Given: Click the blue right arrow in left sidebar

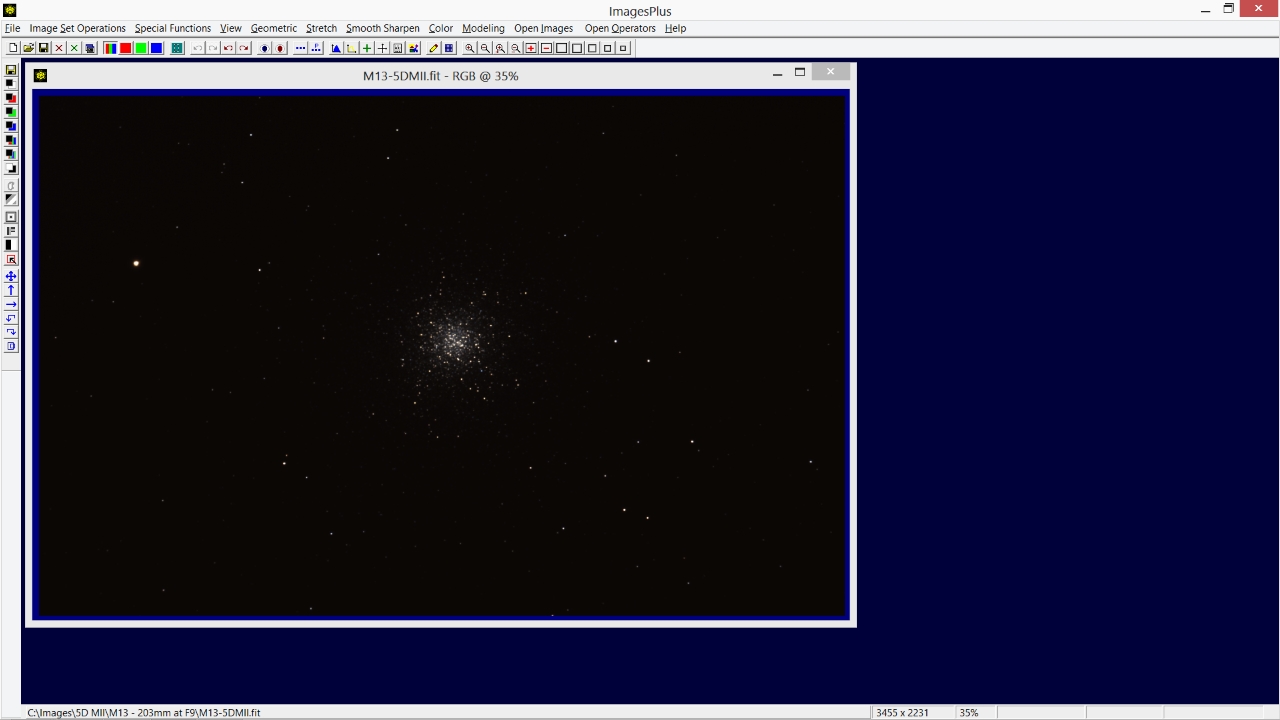Looking at the screenshot, I should pyautogui.click(x=11, y=304).
